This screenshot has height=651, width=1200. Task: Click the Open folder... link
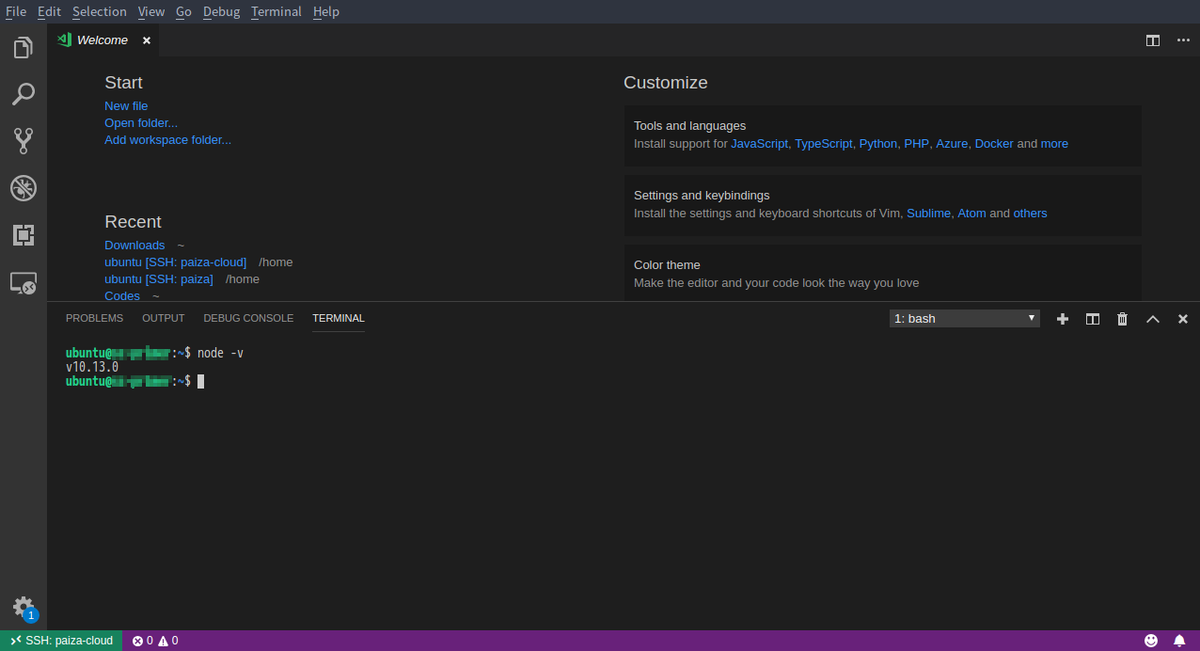pyautogui.click(x=141, y=123)
